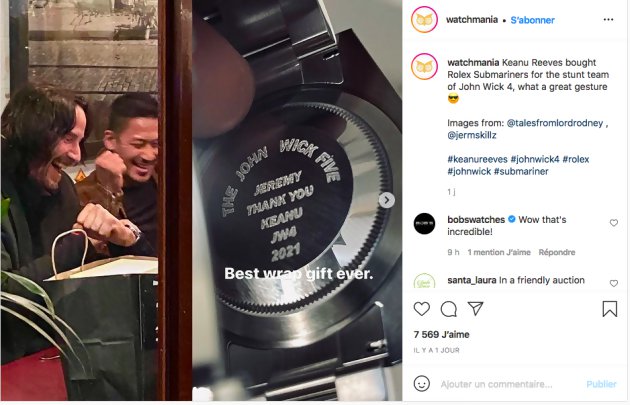Open the emoji picker smiley icon
This screenshot has height=405, width=630.
[x=421, y=384]
